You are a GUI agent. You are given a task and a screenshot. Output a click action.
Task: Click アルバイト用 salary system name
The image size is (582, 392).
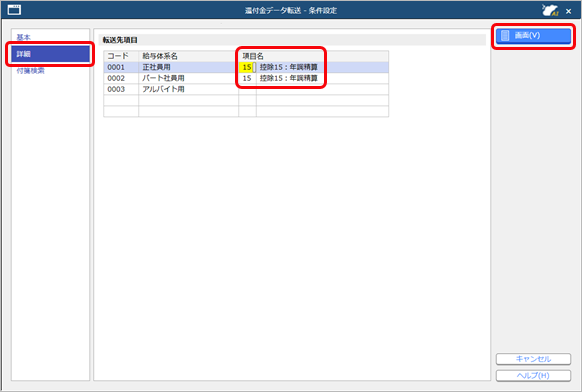(x=189, y=89)
